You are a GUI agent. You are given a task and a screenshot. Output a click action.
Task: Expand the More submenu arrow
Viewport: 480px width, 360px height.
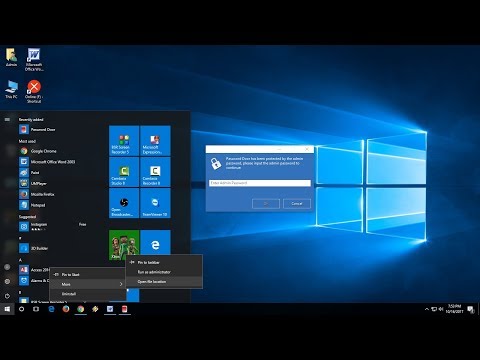tap(121, 284)
